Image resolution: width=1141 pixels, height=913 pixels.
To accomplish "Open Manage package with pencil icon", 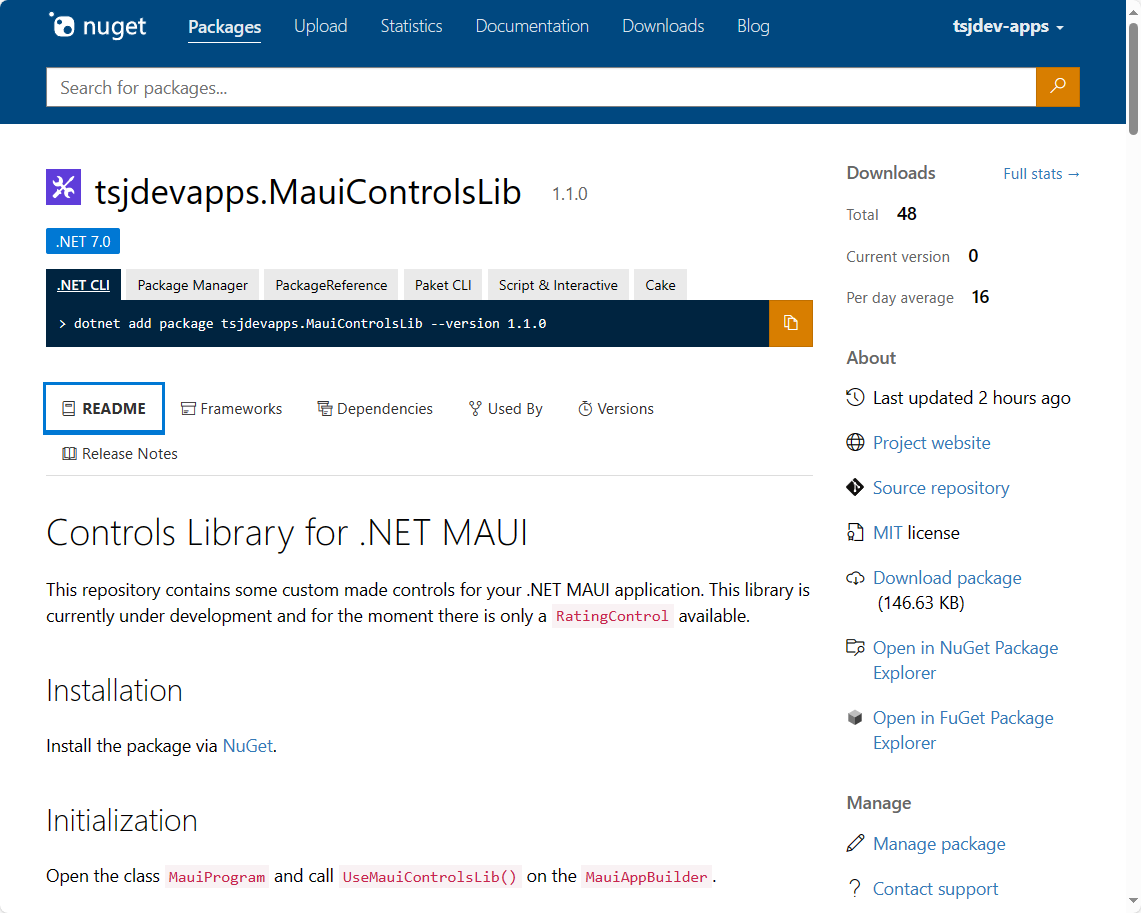I will coord(938,844).
